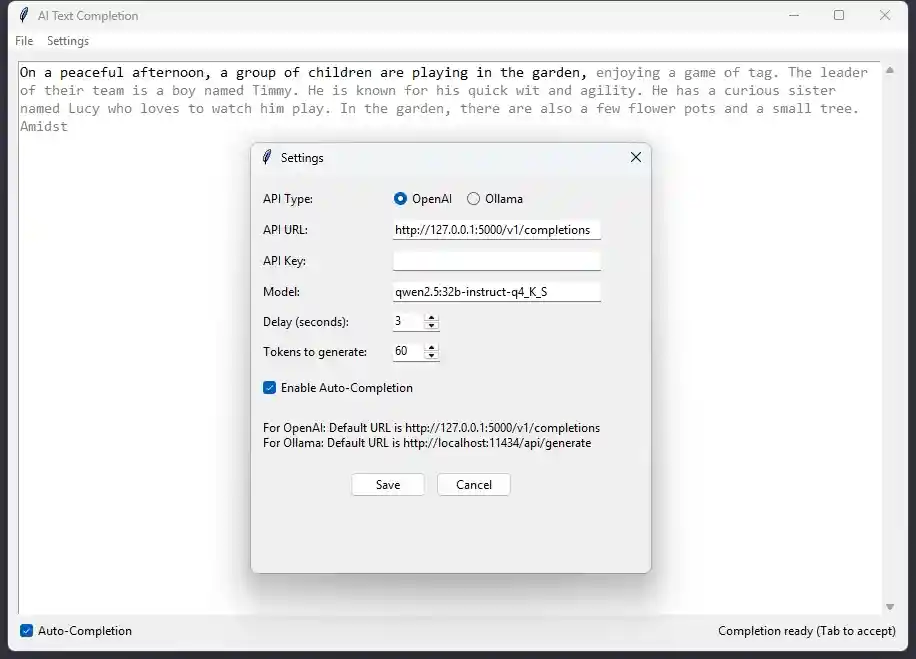Screen dimensions: 916x659
Task: Select the OpenAI API type
Action: tap(400, 198)
